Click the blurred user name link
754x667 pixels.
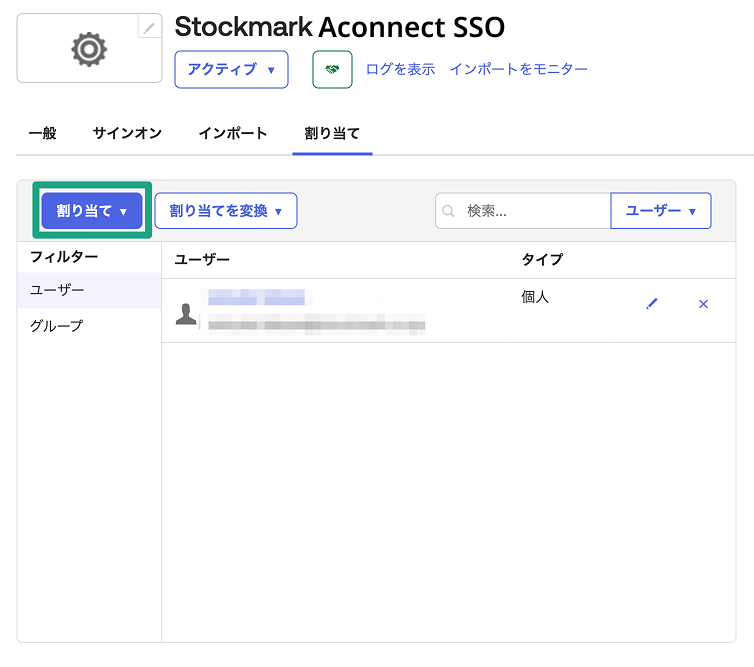click(257, 297)
